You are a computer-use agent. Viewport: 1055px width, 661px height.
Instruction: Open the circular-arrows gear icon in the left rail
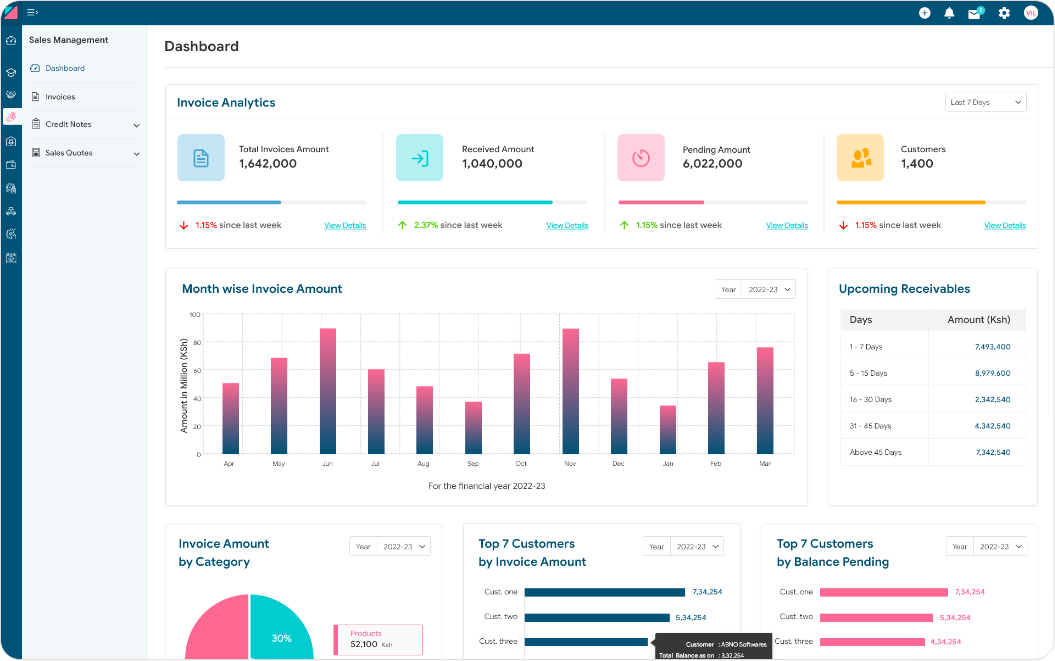coord(11,234)
